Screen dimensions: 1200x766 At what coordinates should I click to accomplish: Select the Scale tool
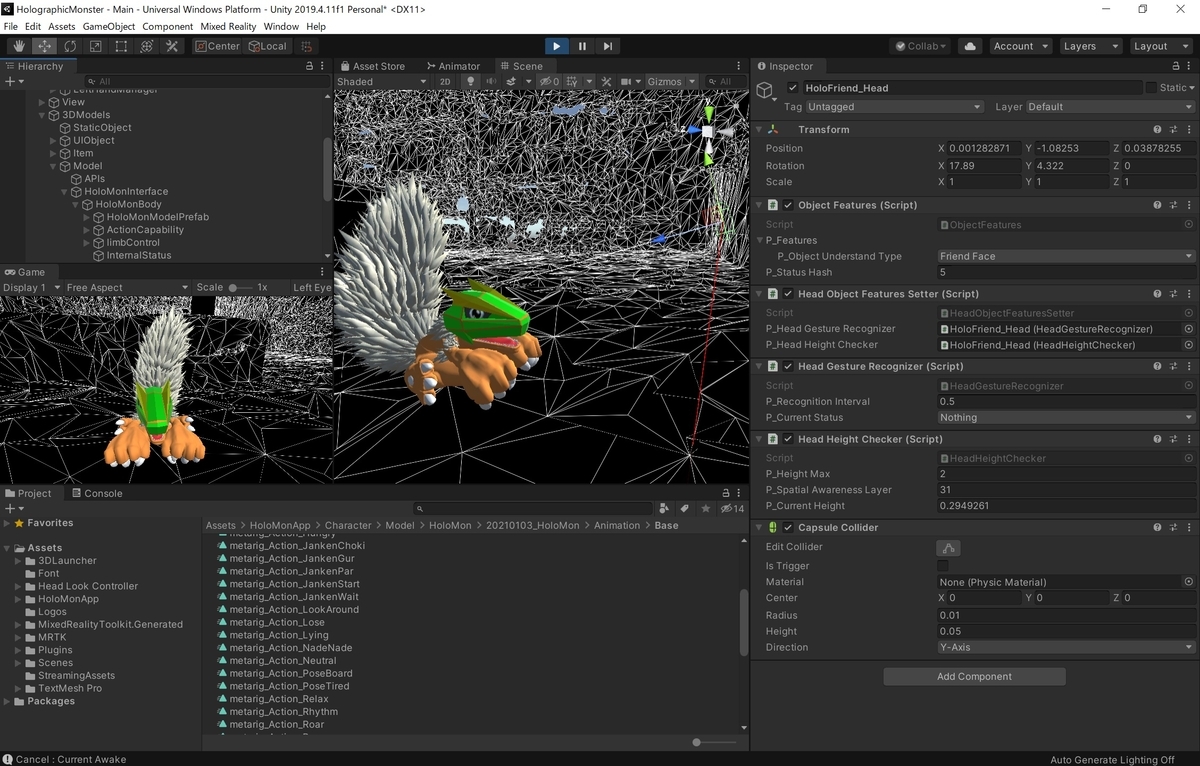(96, 46)
